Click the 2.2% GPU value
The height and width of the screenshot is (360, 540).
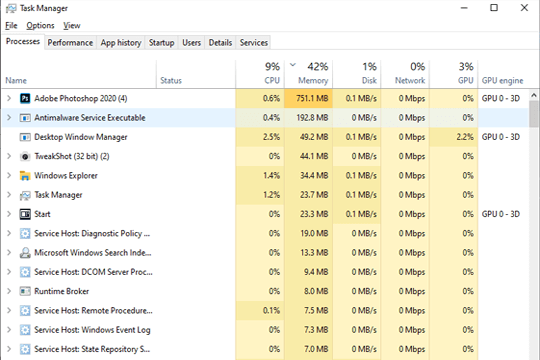pyautogui.click(x=465, y=137)
